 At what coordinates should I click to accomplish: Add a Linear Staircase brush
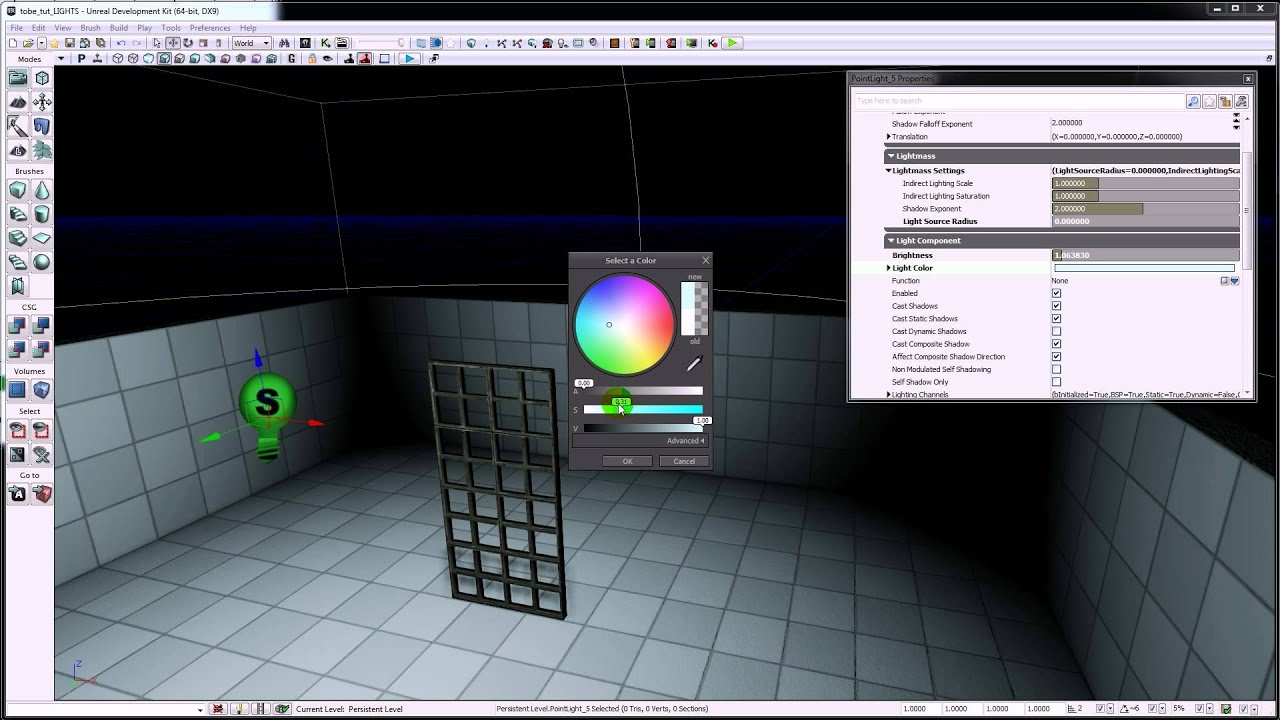[x=18, y=238]
